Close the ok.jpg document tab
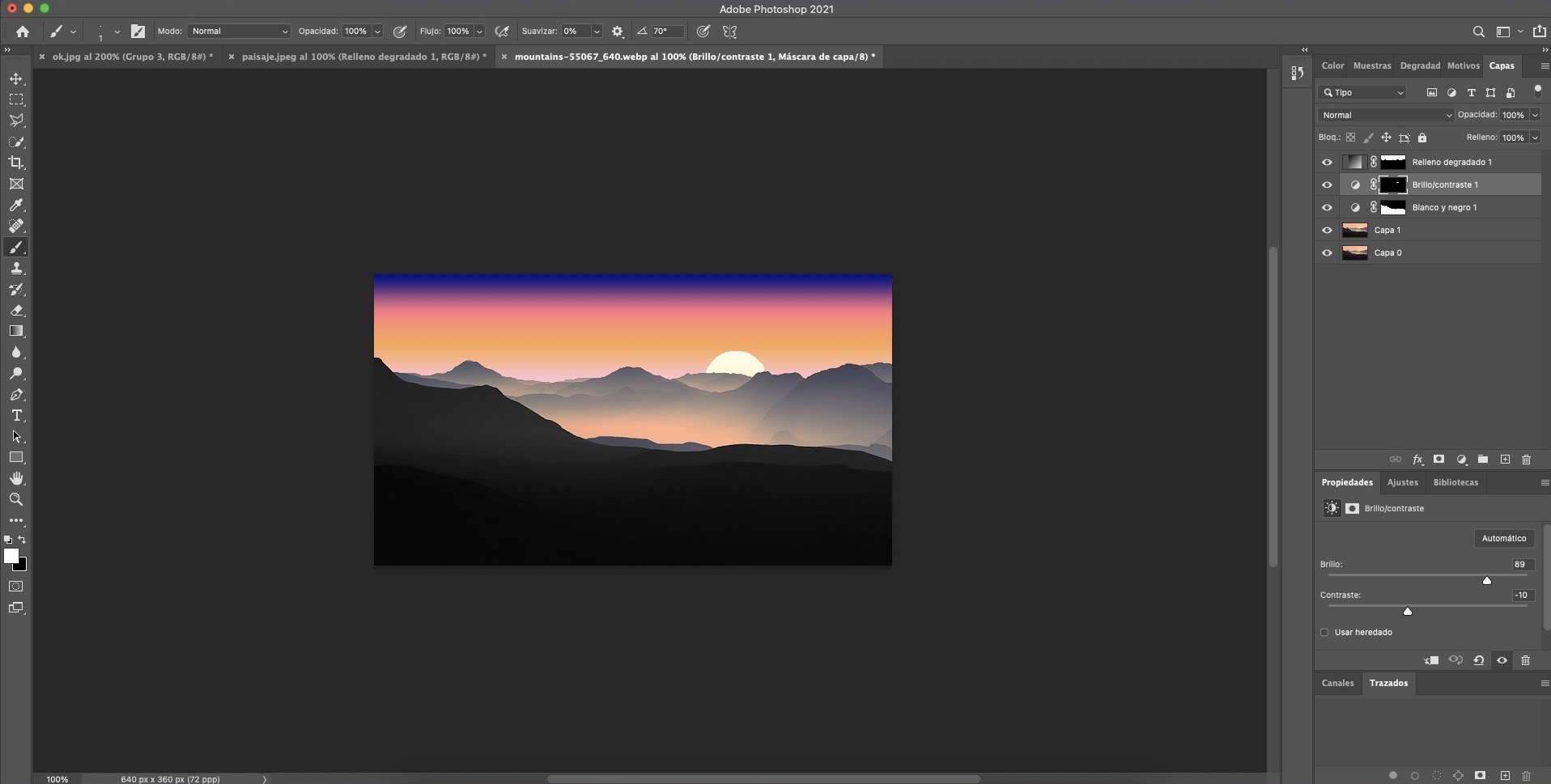 42,57
